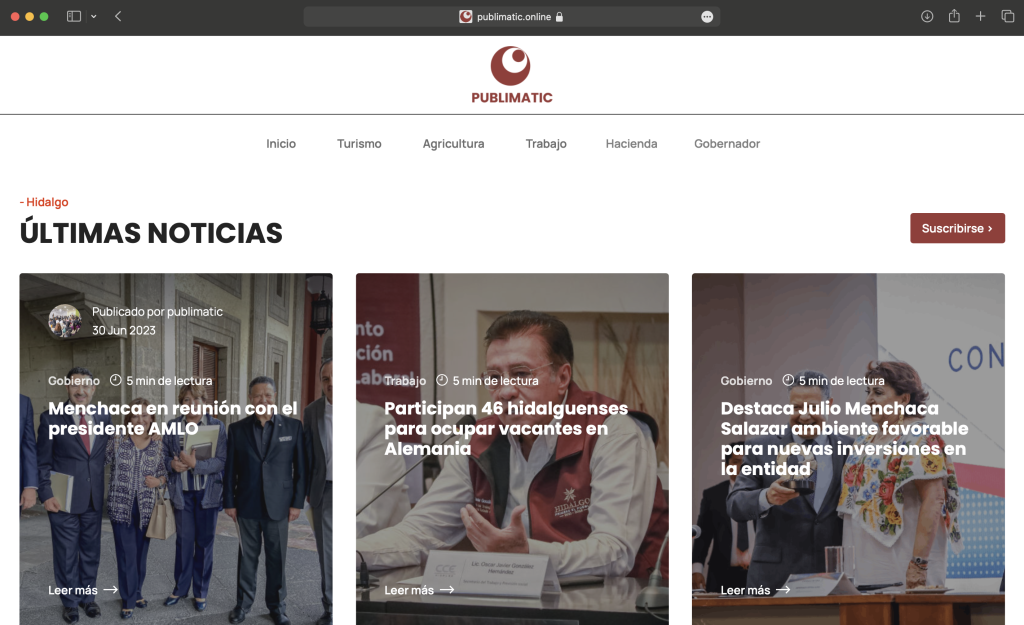Open the page options ellipsis in address bar

pyautogui.click(x=707, y=17)
